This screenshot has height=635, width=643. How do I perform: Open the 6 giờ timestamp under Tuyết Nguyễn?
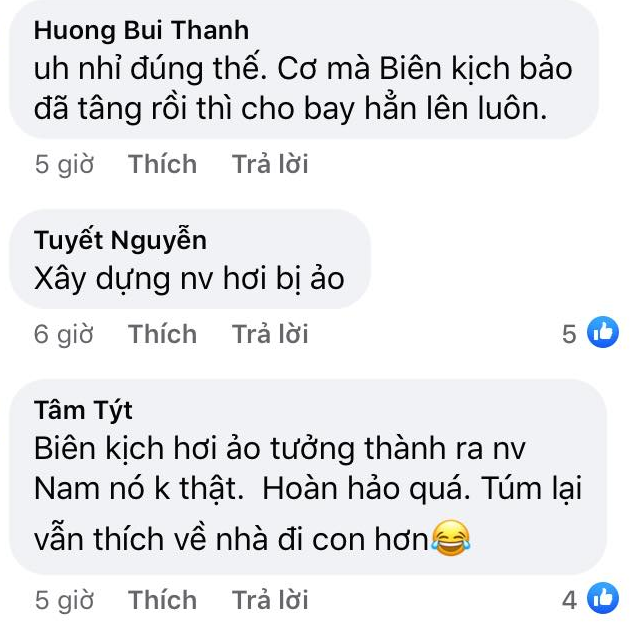tap(64, 334)
